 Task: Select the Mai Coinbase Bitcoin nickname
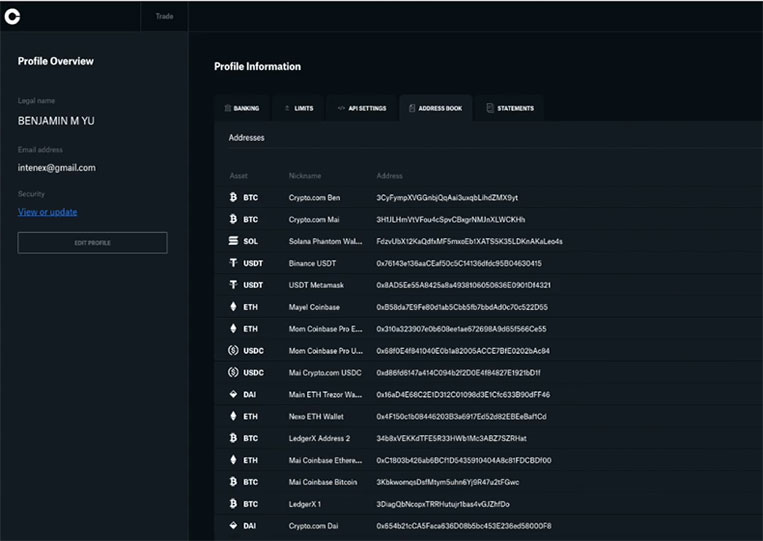(x=323, y=482)
